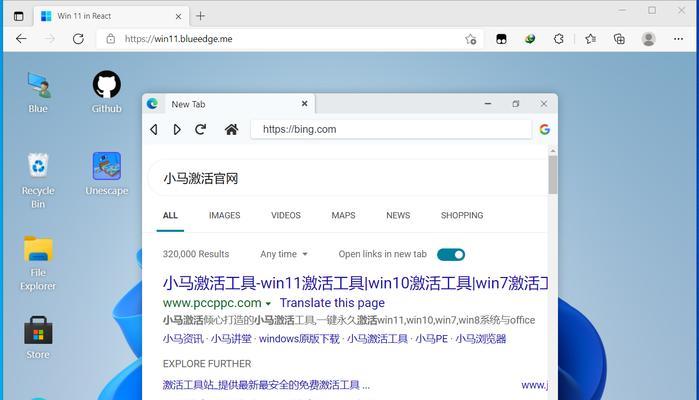
Task: Open the 小马PE sublink
Action: pyautogui.click(x=431, y=339)
